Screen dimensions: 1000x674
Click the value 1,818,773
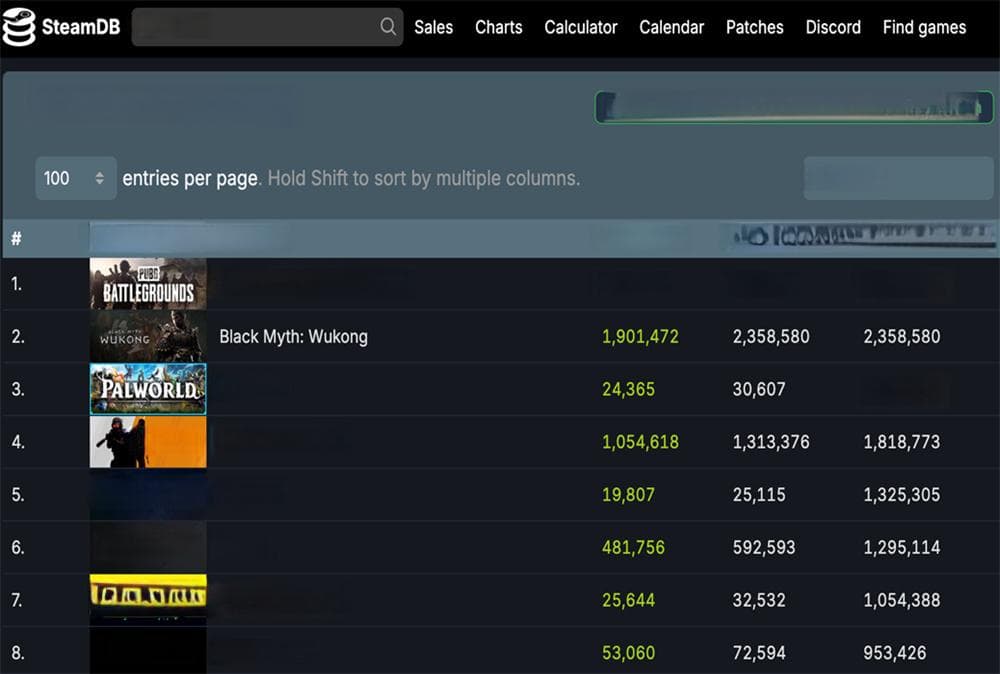point(902,442)
